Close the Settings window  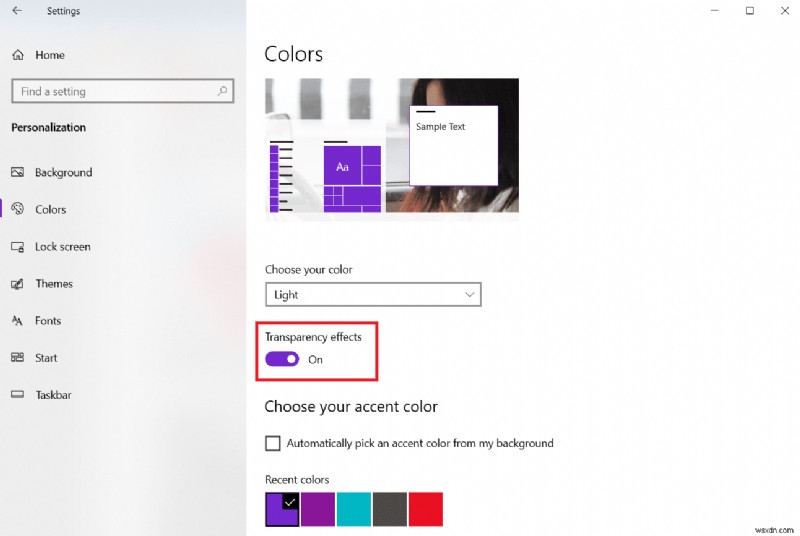785,11
